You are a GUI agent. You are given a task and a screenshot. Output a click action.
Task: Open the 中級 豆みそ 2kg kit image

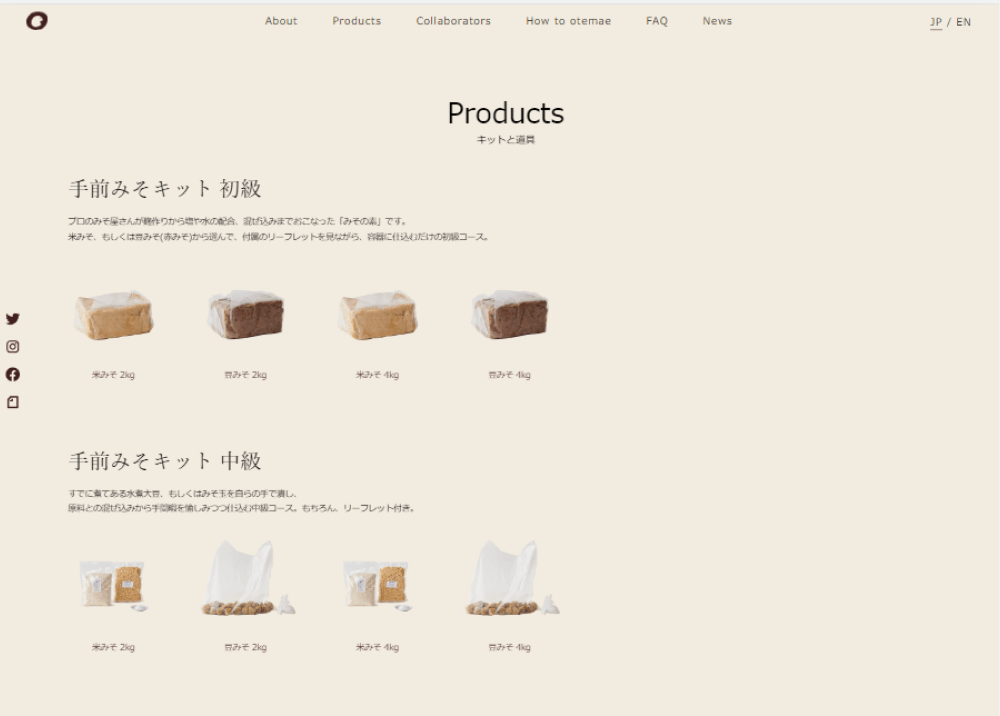point(246,580)
